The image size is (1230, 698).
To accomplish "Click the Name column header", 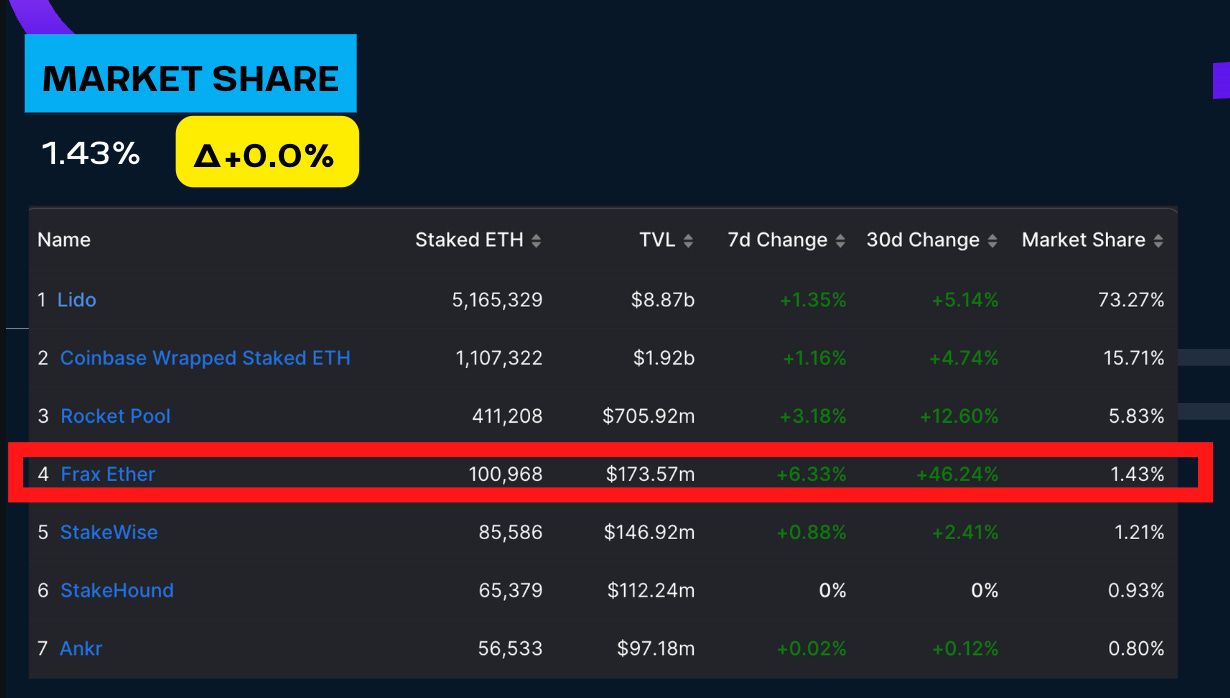I will click(64, 240).
